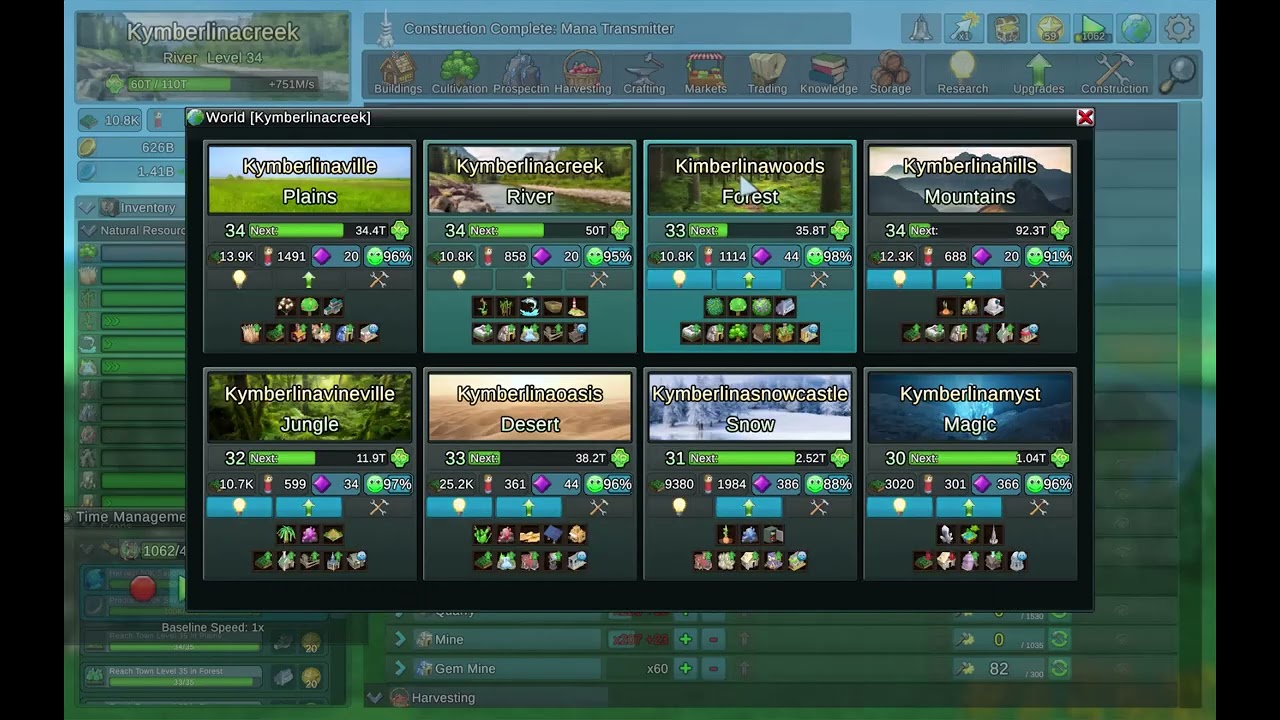Collapse the Inventory panel header
The image size is (1280, 720).
pos(88,207)
